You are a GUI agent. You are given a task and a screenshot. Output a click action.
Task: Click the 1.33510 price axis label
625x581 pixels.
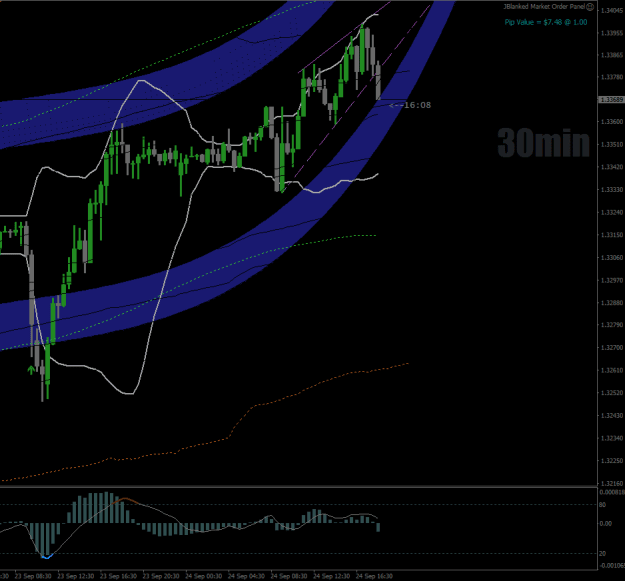click(613, 144)
